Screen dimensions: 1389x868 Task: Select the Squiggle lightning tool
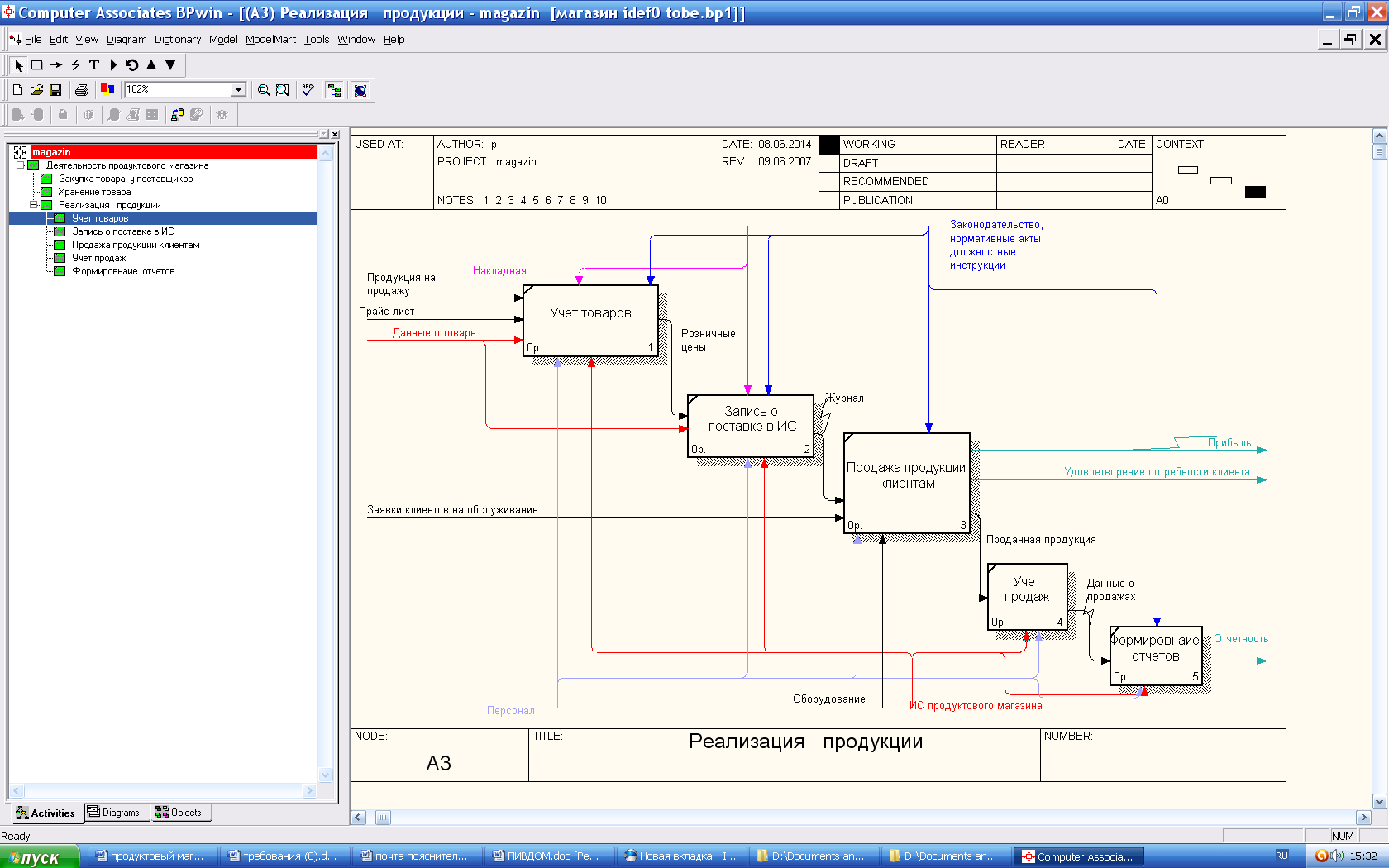(x=75, y=65)
